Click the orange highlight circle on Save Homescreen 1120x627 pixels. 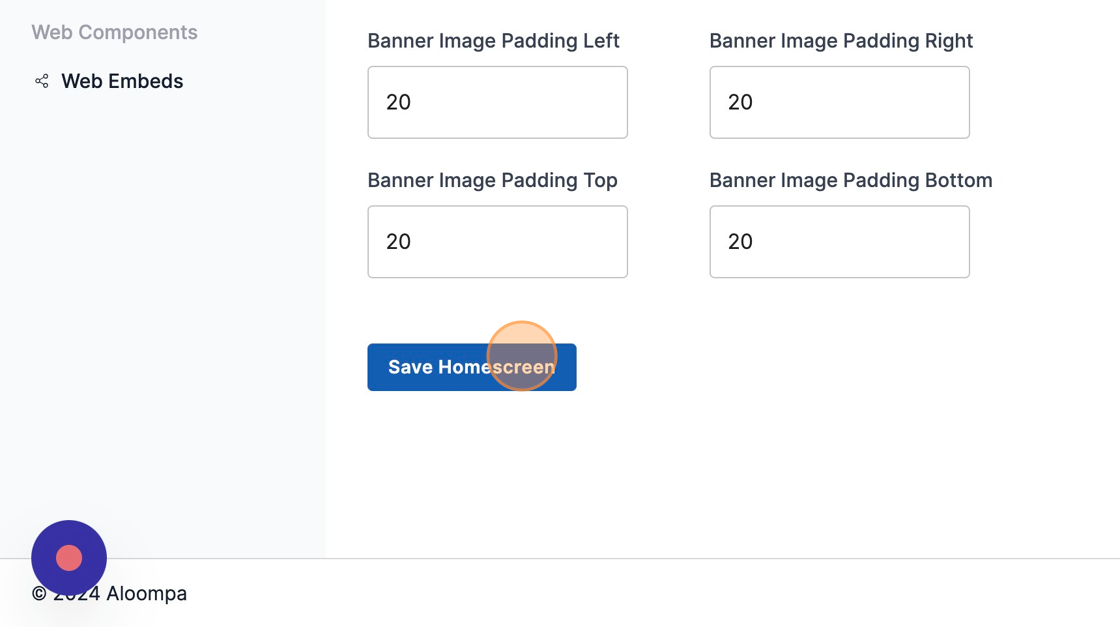521,355
